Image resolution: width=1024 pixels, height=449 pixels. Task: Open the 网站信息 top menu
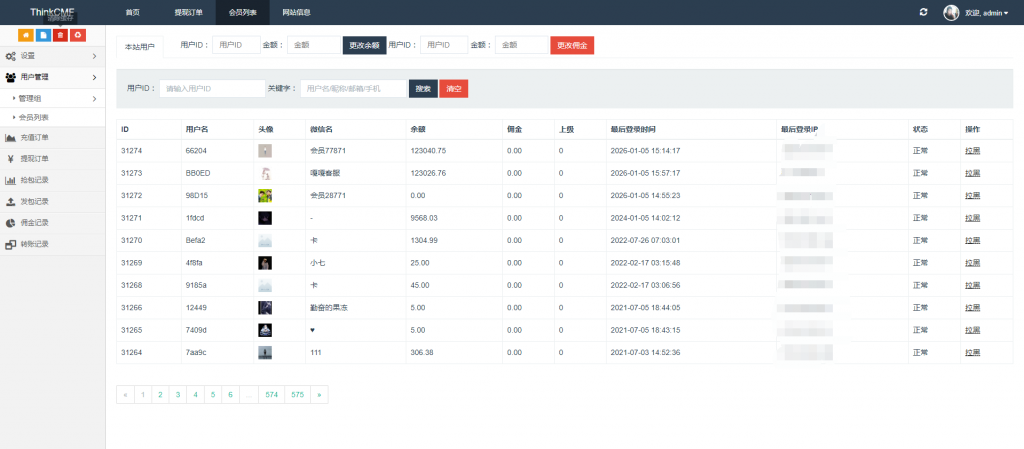coord(296,13)
